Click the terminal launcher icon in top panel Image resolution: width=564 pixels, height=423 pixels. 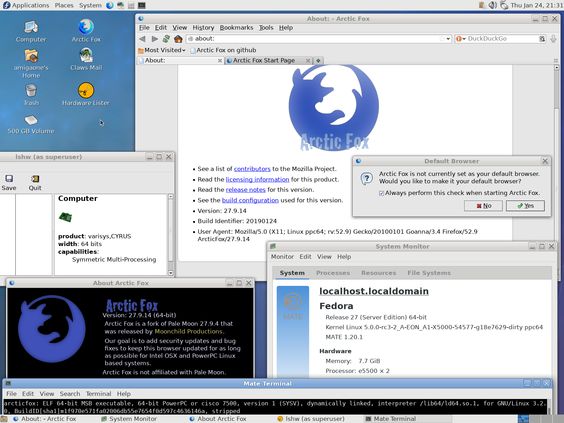click(x=141, y=5)
